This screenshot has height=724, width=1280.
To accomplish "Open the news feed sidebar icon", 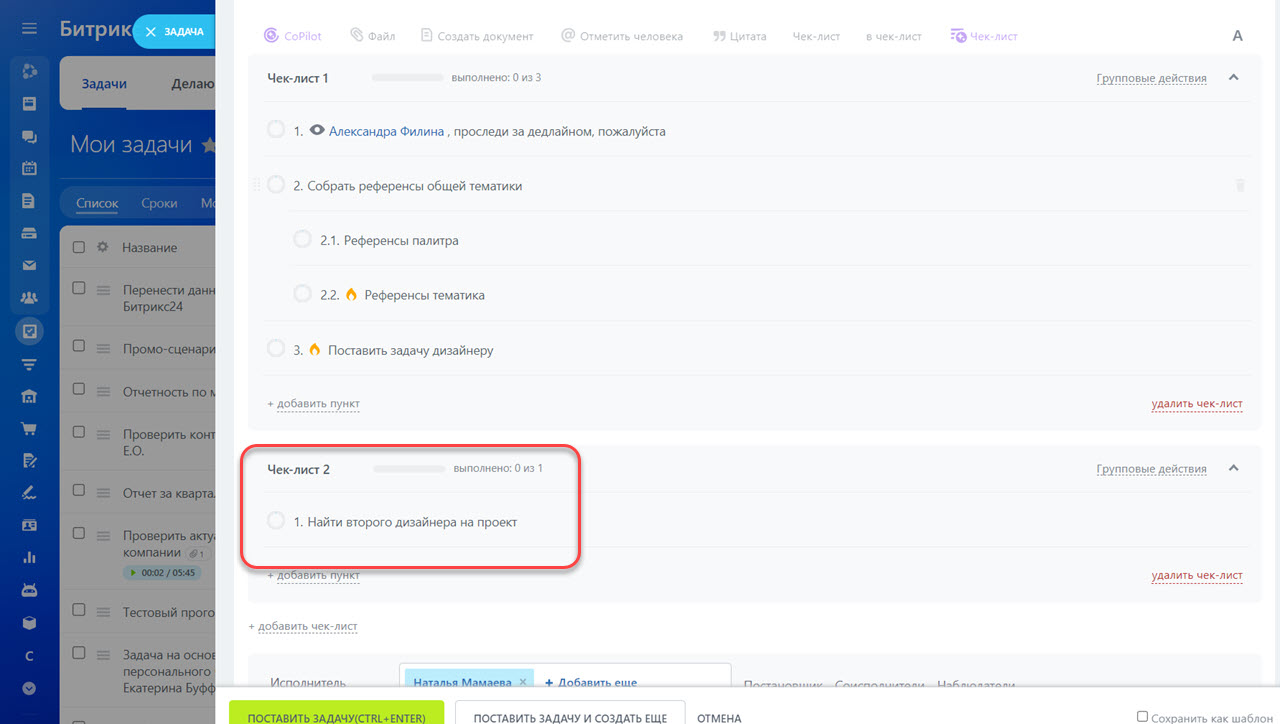I will click(29, 104).
